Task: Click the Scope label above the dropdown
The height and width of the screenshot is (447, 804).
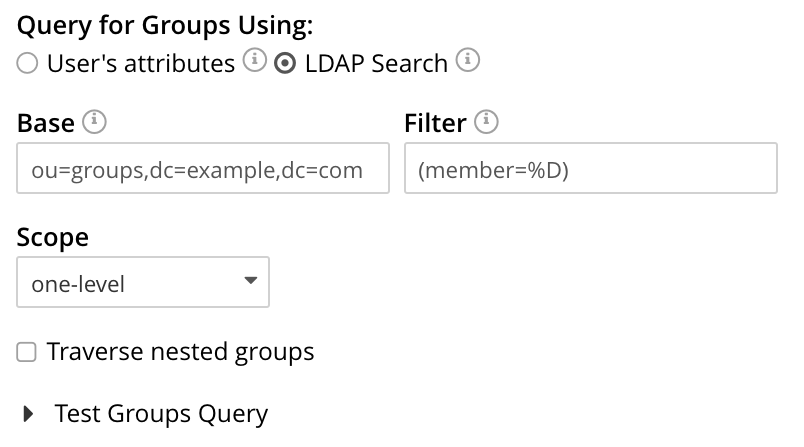Action: pos(53,238)
